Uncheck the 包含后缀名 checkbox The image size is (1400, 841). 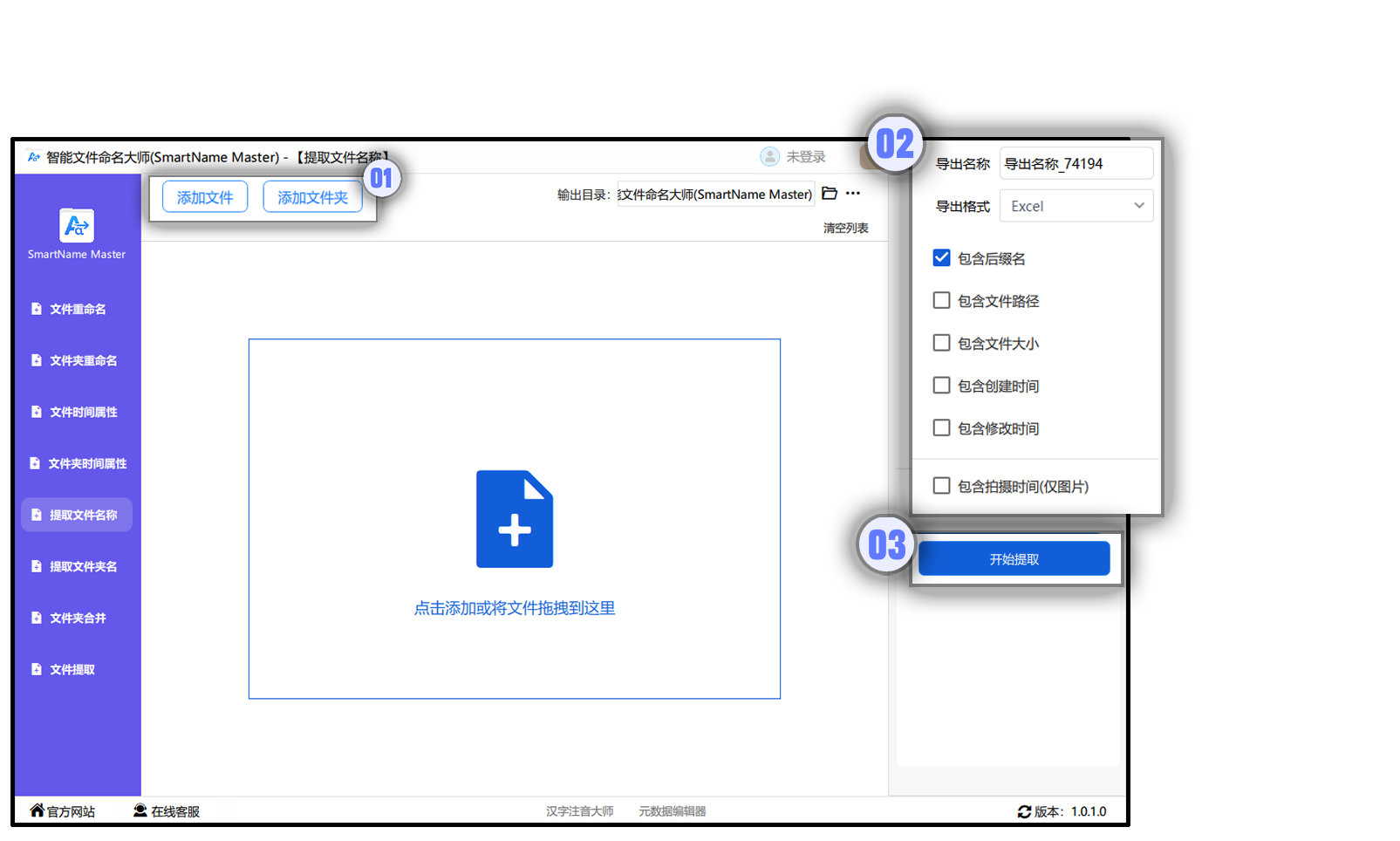pyautogui.click(x=941, y=258)
